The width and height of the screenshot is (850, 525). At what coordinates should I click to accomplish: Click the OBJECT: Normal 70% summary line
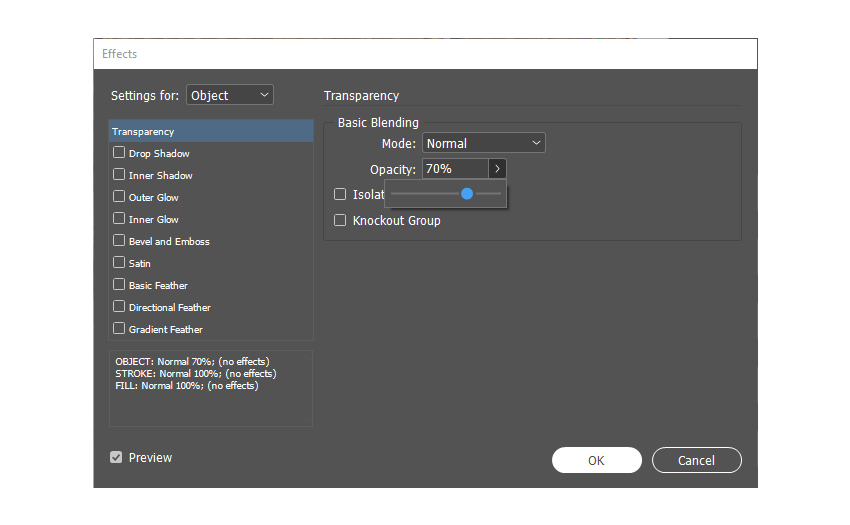192,361
